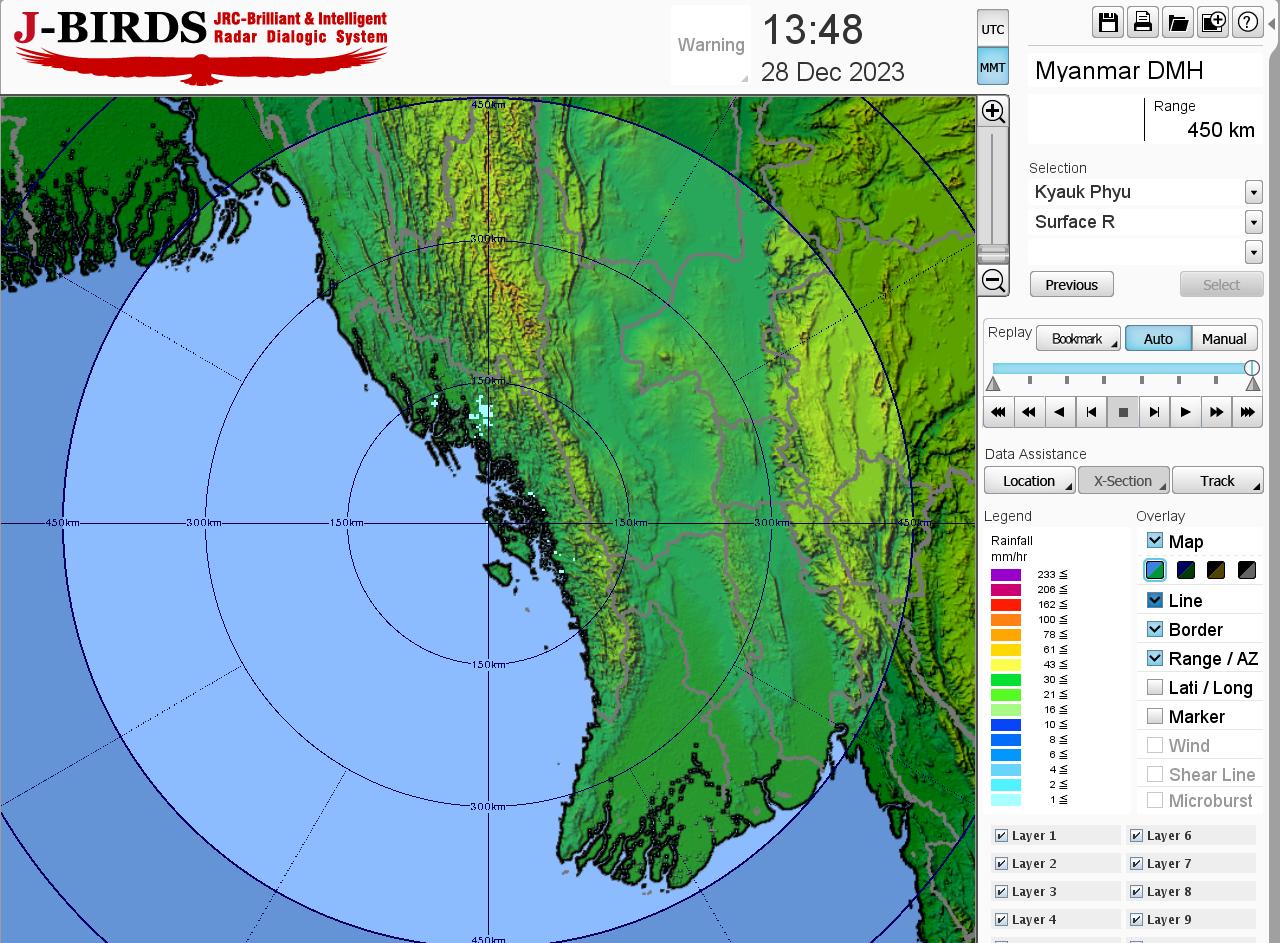Select the dark blue-green map color swatch
This screenshot has height=943, width=1284.
1186,570
